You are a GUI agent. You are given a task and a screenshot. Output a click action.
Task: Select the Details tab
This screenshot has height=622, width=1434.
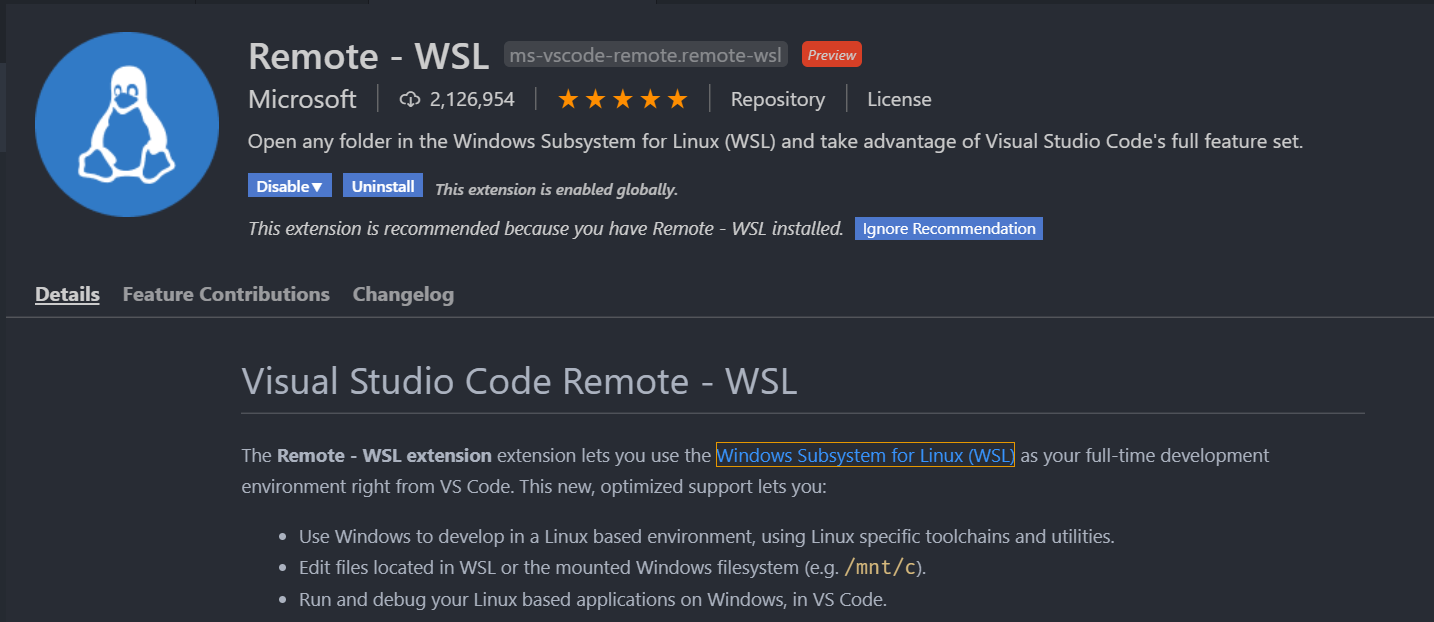[67, 294]
